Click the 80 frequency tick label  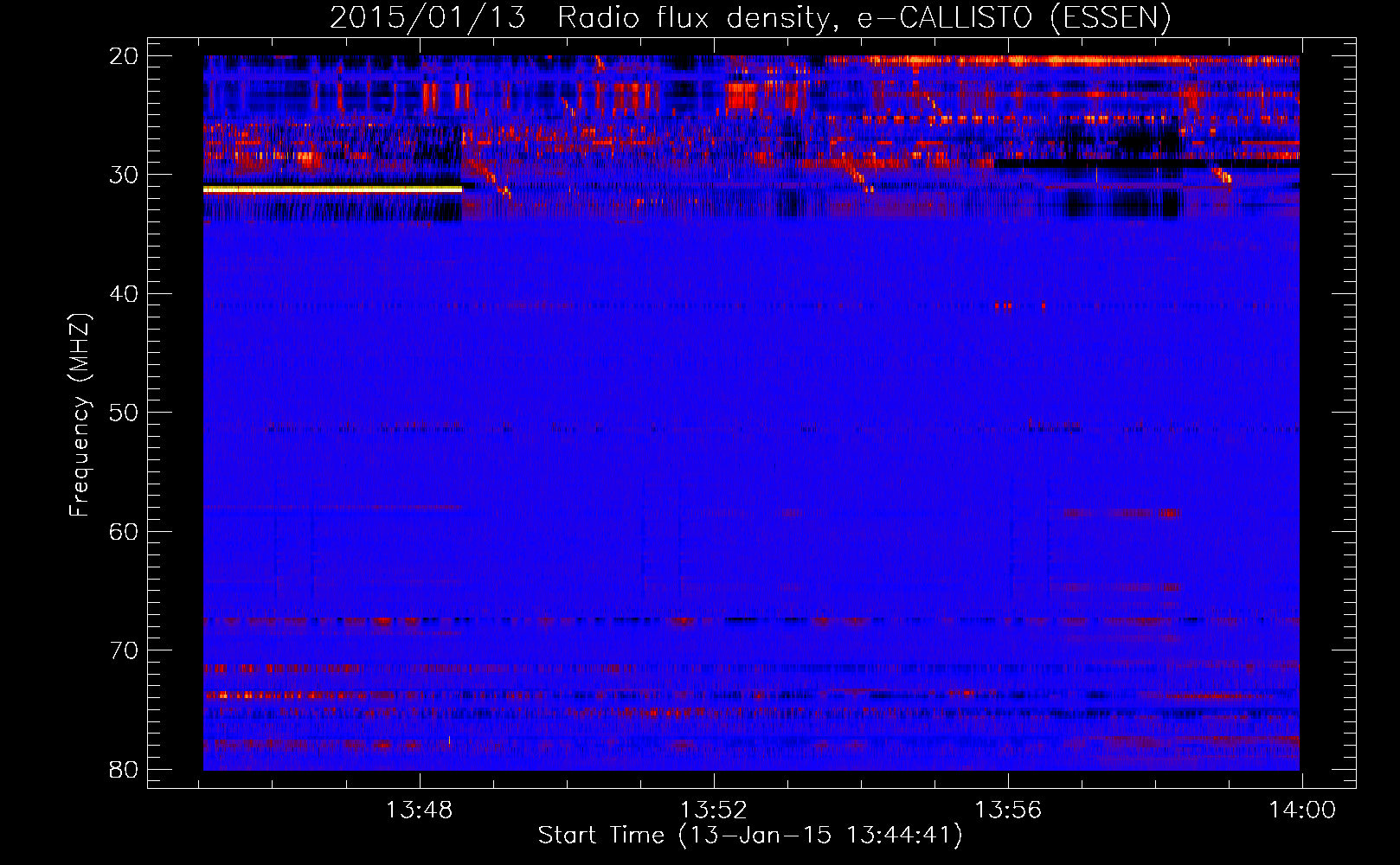[x=124, y=769]
